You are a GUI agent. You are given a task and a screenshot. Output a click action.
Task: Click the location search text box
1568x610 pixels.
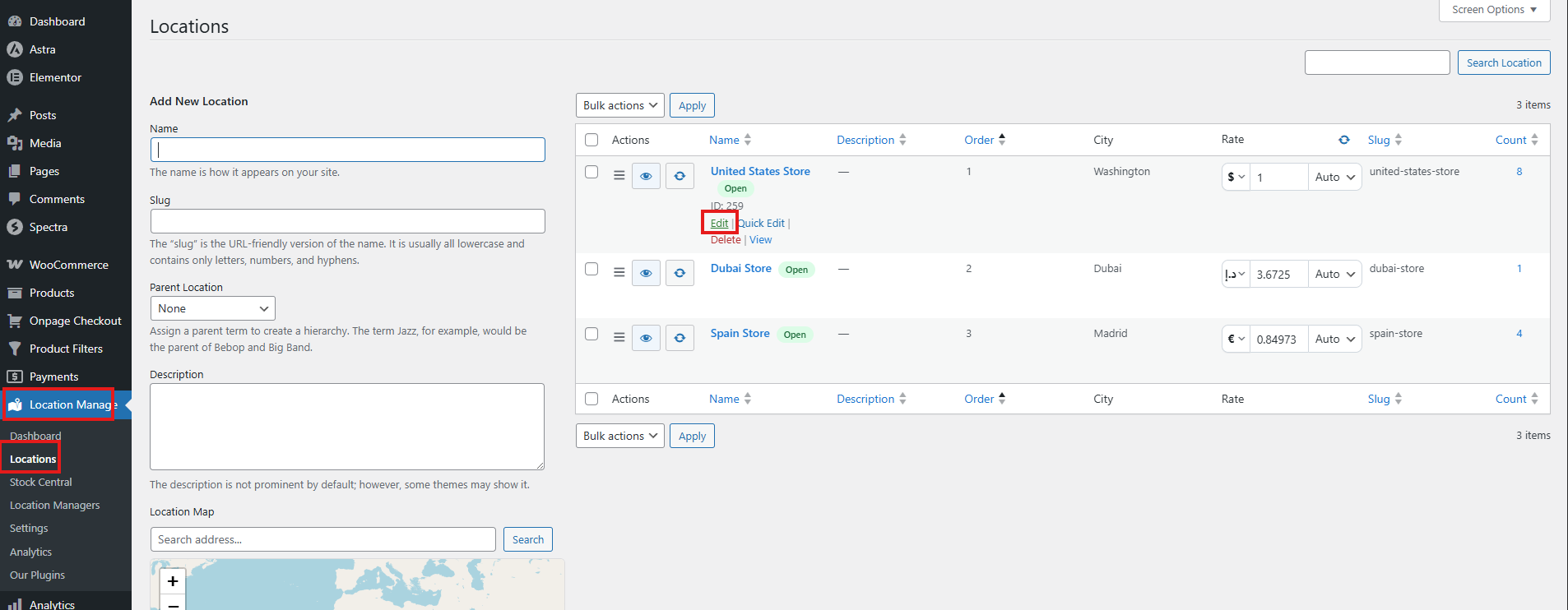pos(1377,62)
